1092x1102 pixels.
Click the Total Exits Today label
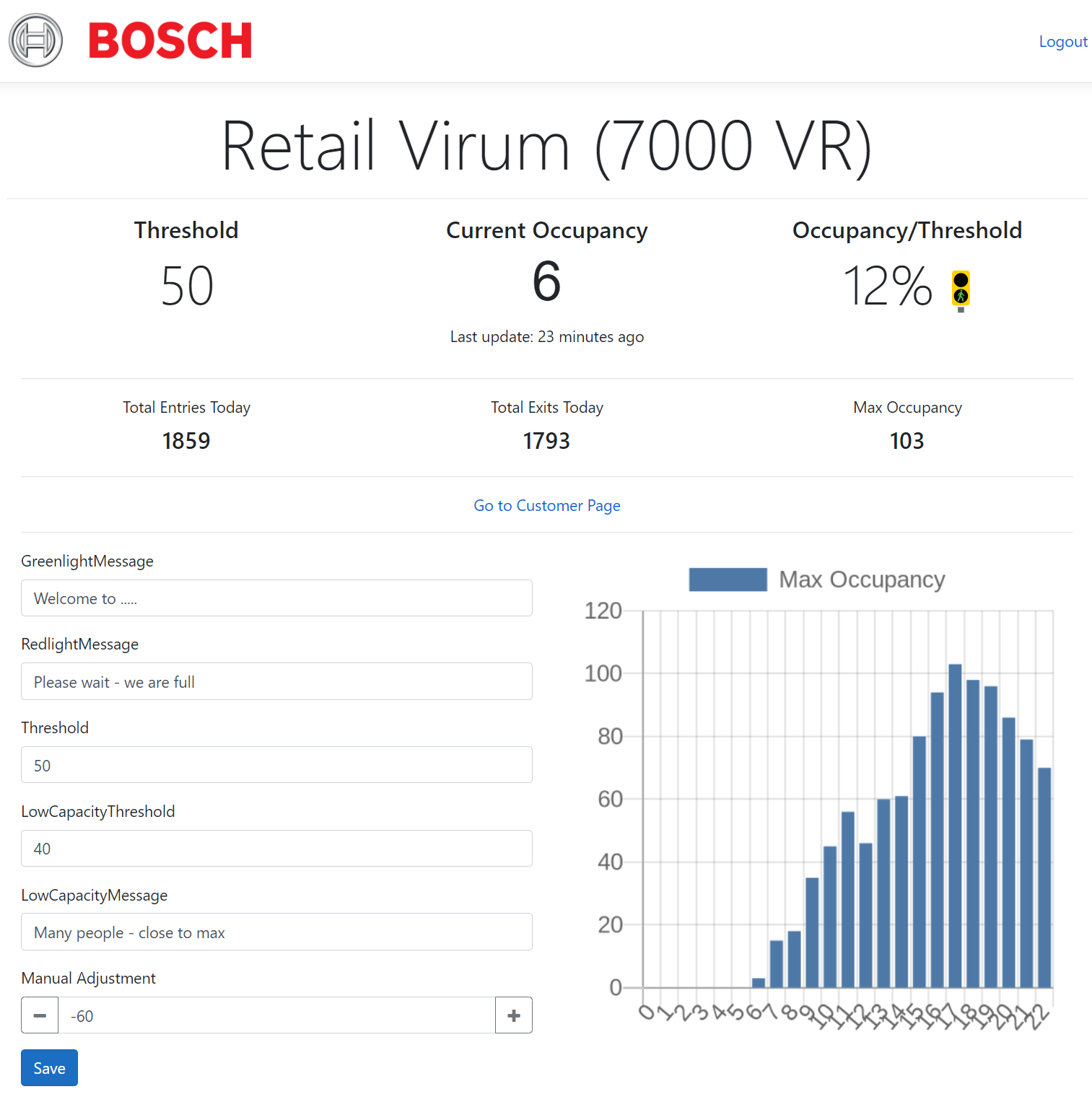547,408
